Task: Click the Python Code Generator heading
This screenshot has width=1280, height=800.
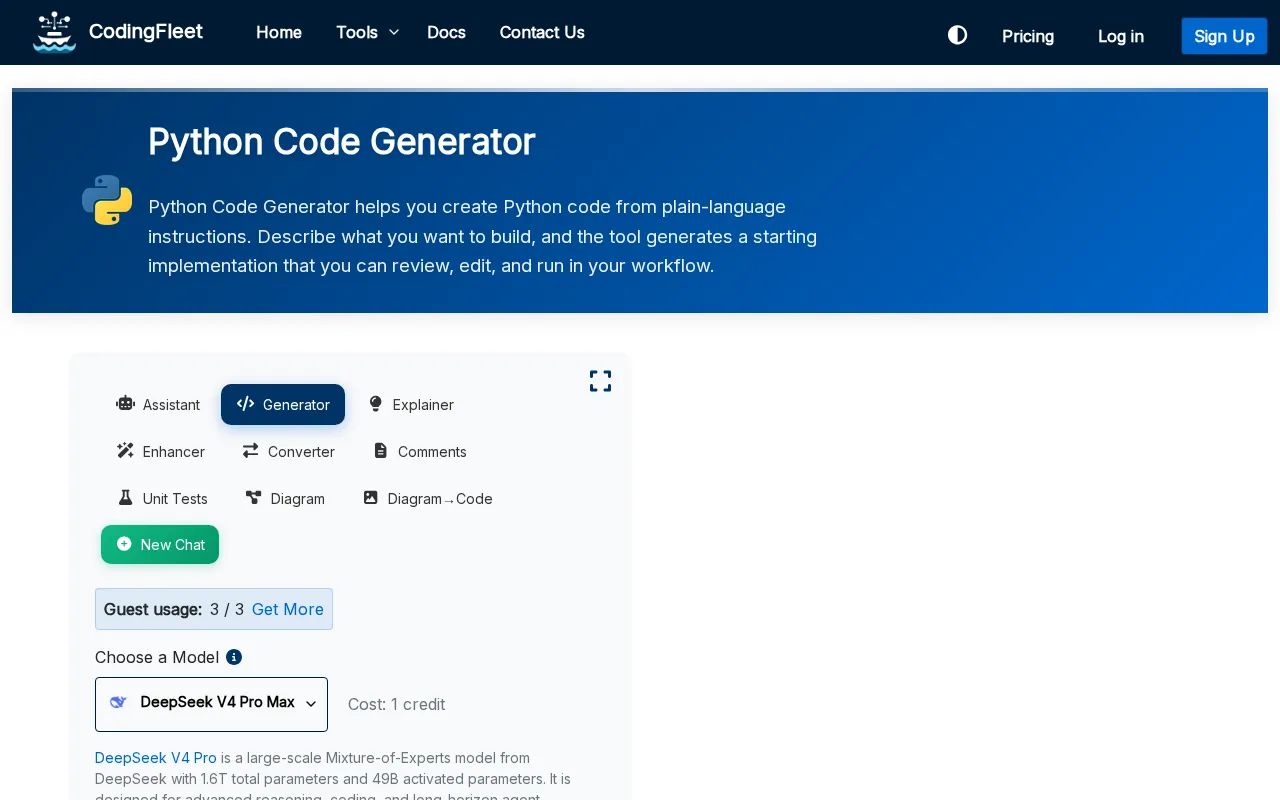Action: tap(342, 142)
